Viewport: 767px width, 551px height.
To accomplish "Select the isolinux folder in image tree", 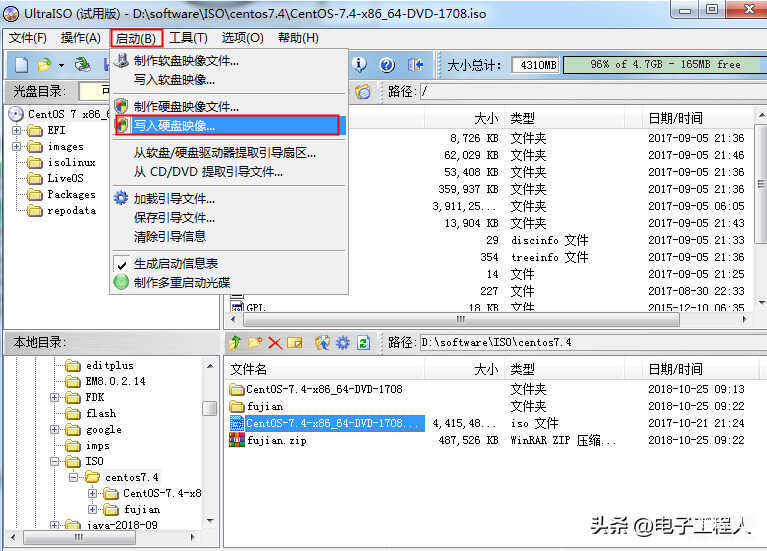I will click(71, 162).
